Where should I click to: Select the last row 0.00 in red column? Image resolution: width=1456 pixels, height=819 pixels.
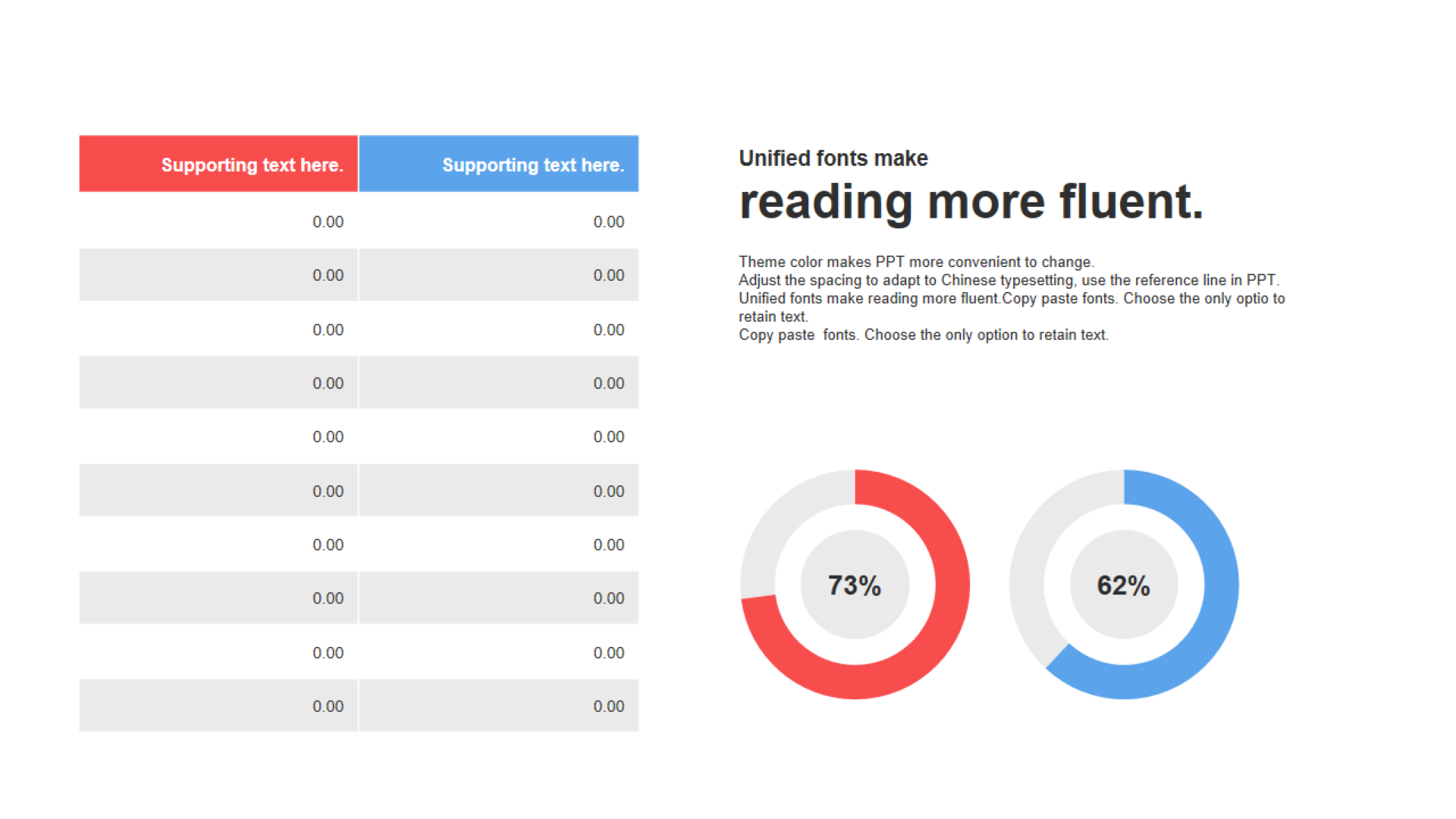click(328, 706)
